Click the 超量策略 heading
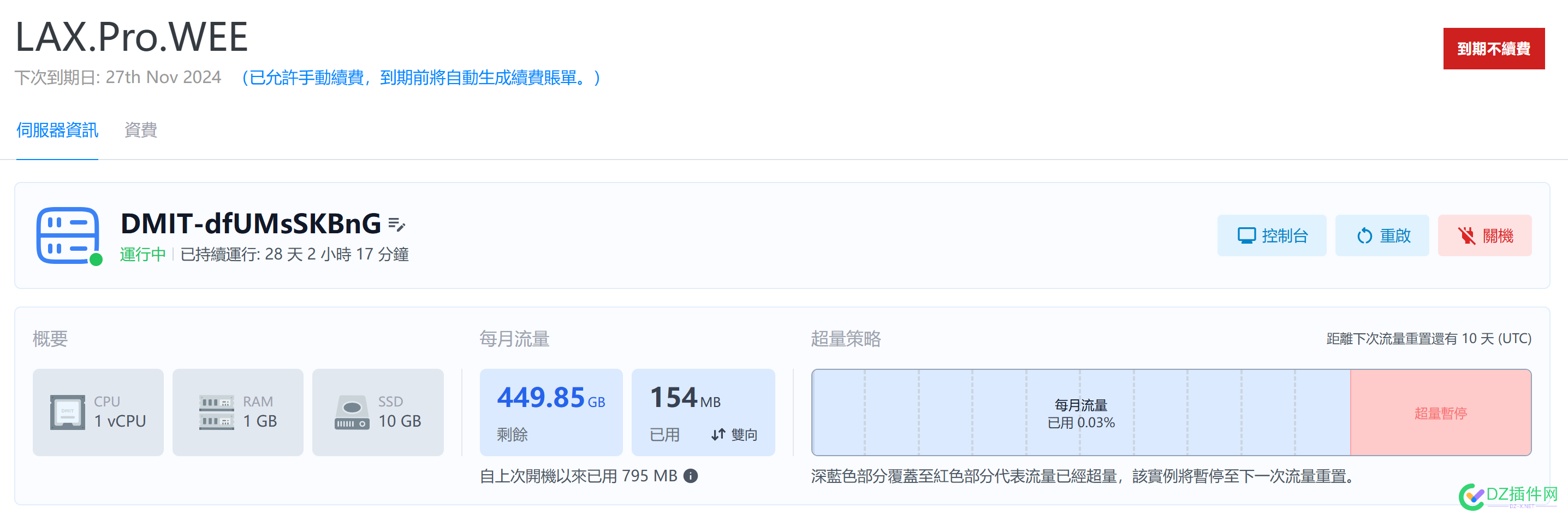 pos(846,339)
